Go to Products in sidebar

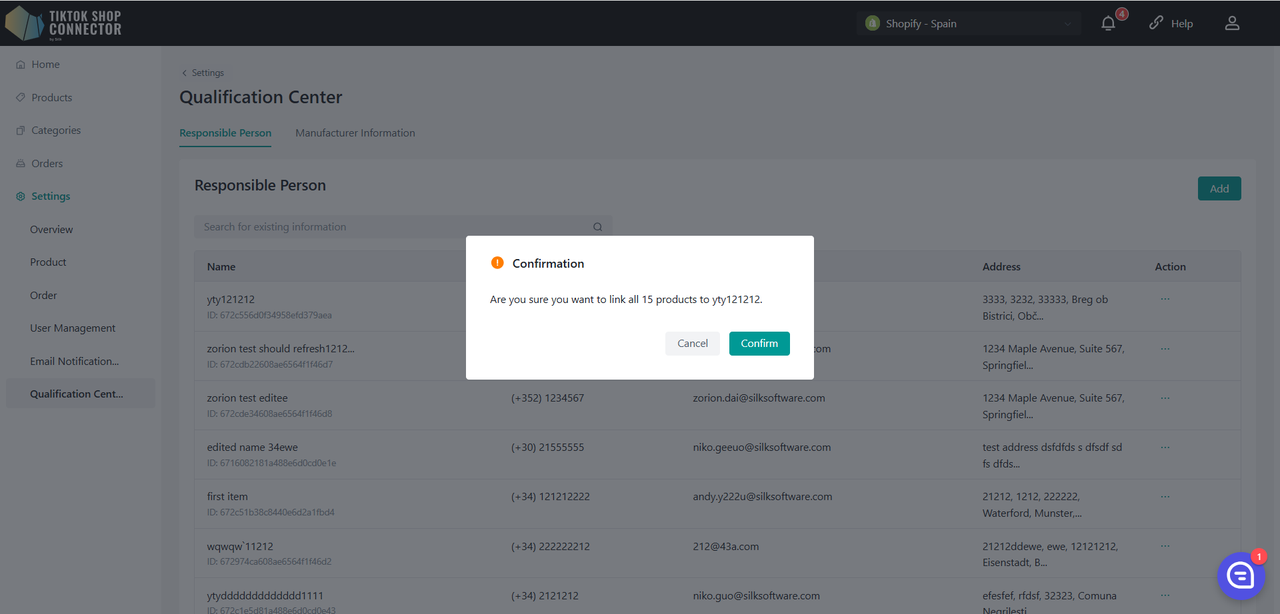pyautogui.click(x=51, y=98)
